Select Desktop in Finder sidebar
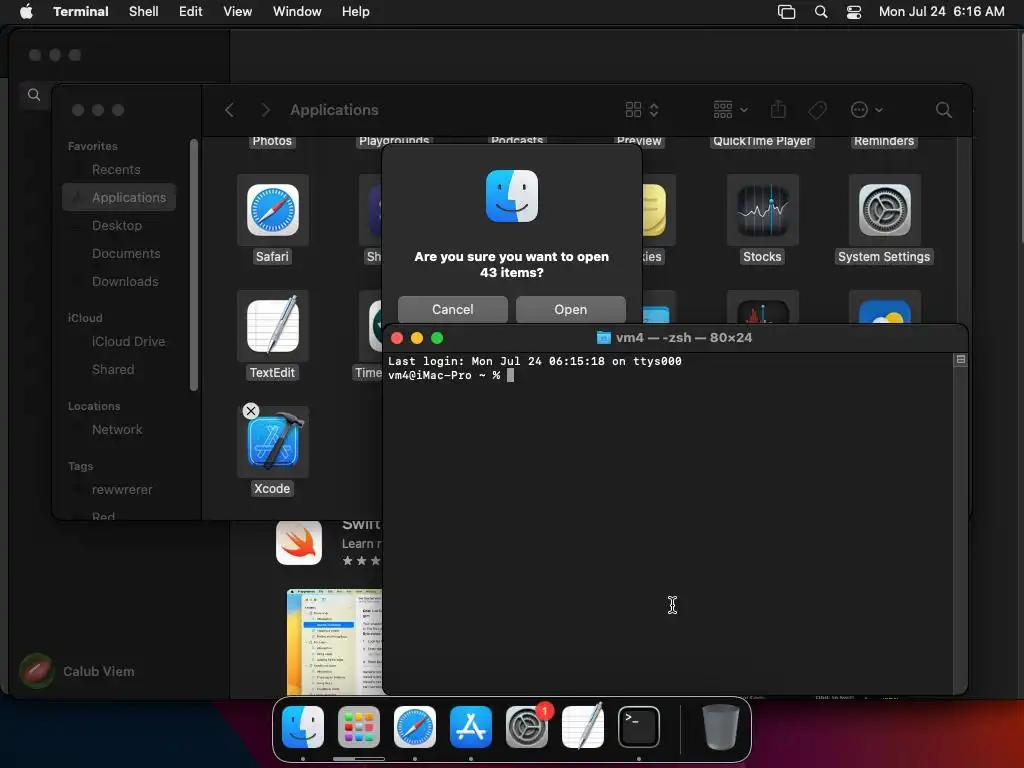Screen dimensions: 1024x768 [119, 225]
